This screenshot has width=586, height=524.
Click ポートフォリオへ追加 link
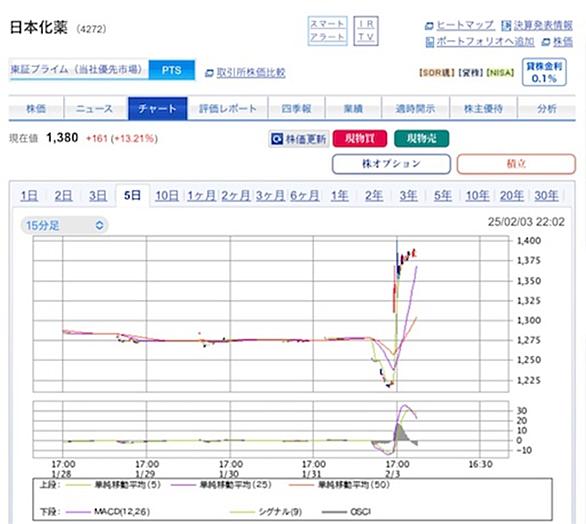tap(485, 41)
